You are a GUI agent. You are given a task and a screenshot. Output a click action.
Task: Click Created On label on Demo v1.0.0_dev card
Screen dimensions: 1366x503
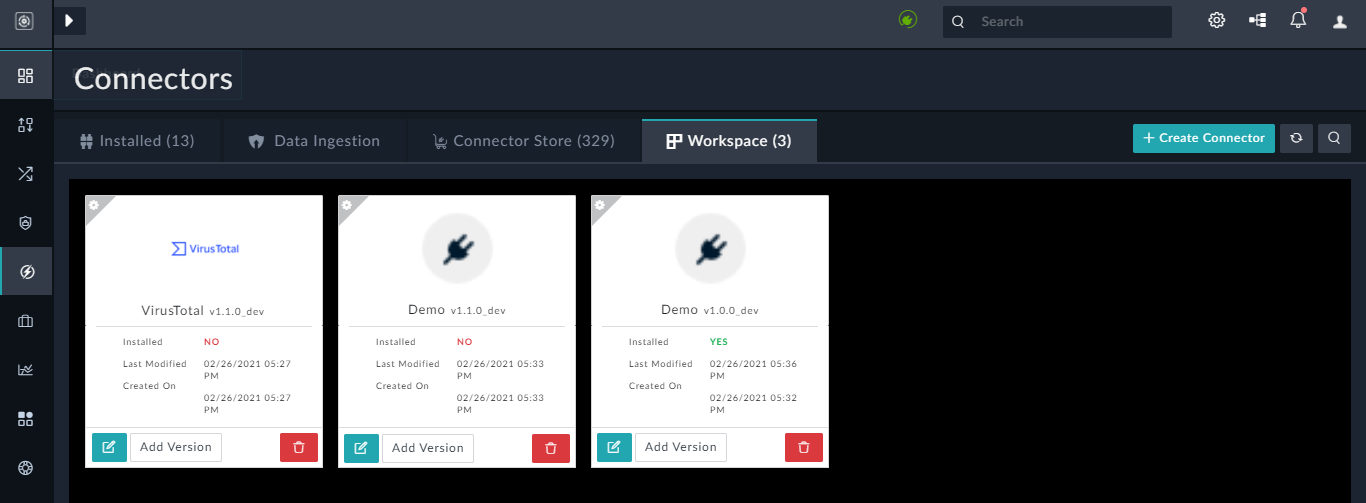655,386
